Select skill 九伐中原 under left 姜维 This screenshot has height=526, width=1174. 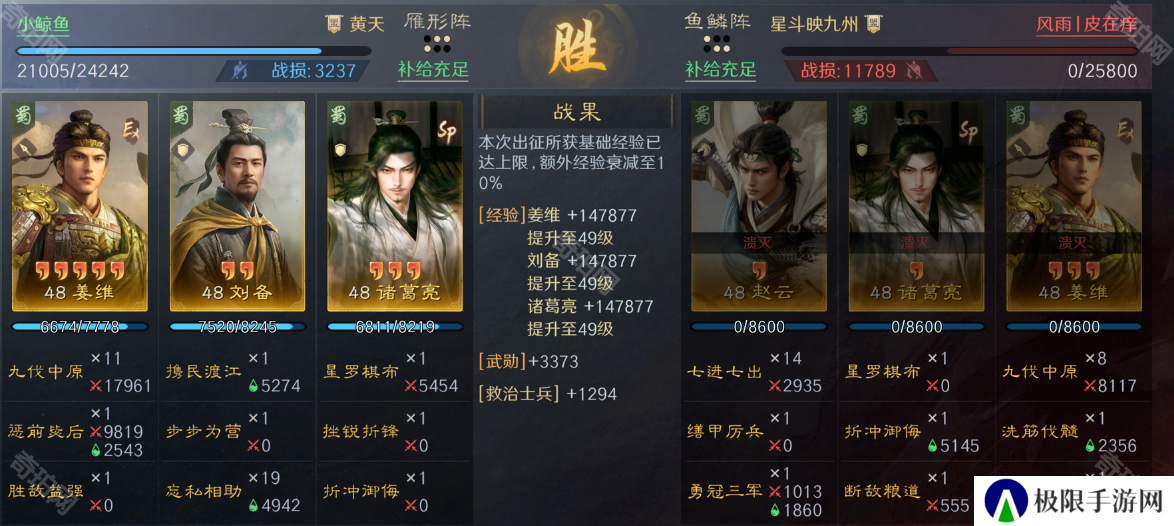(x=46, y=372)
